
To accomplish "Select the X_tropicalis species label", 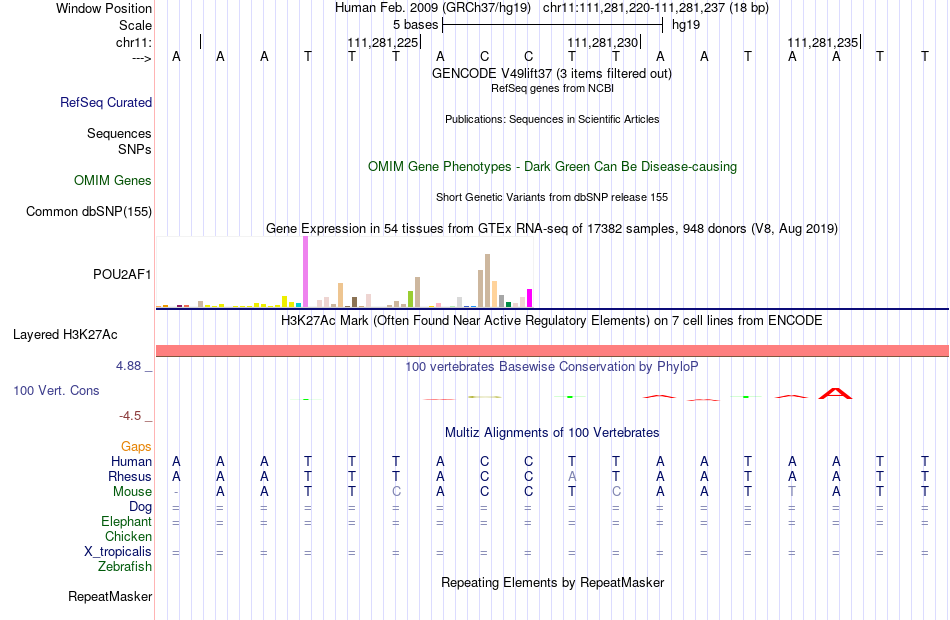I will click(x=118, y=552).
